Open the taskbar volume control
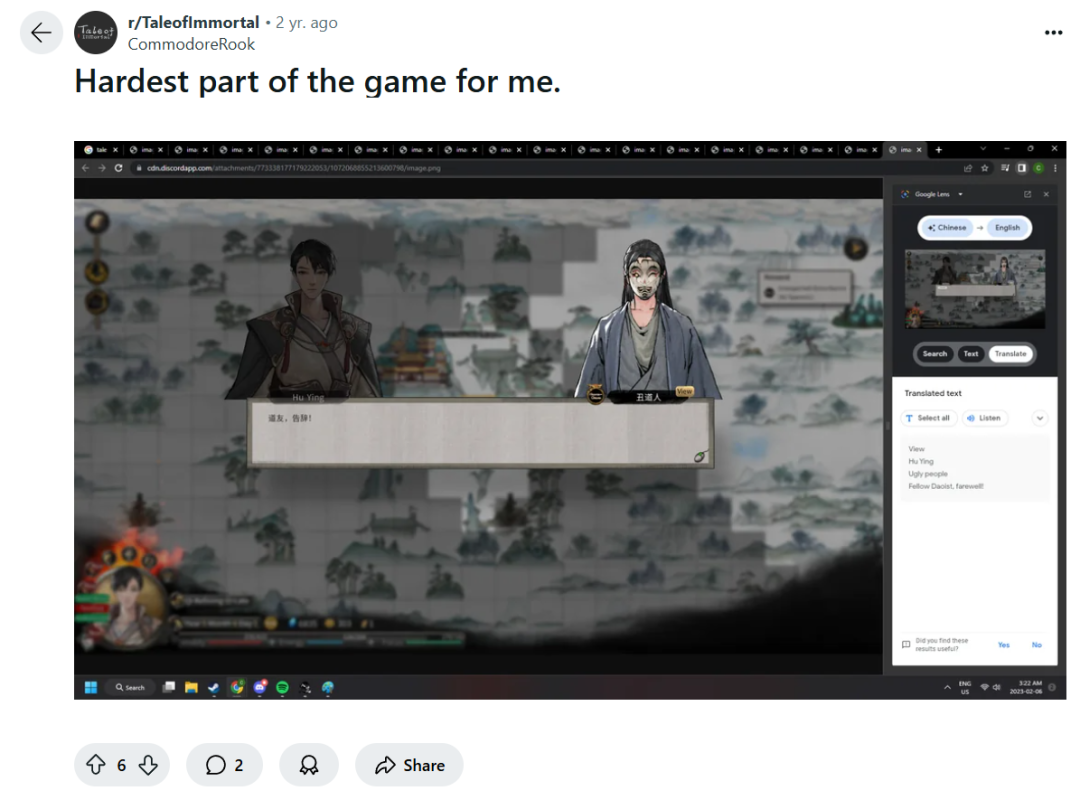The height and width of the screenshot is (800, 1080). (997, 687)
